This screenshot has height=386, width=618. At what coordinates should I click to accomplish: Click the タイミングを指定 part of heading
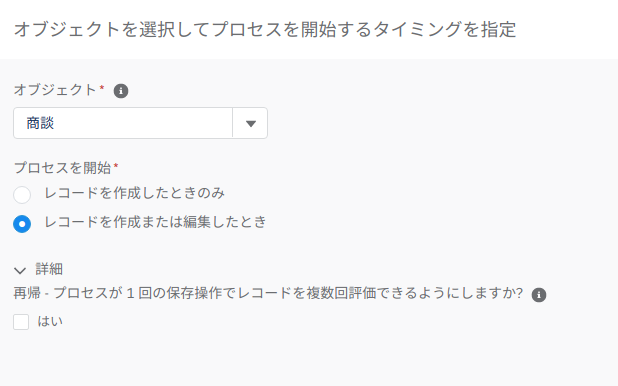[445, 30]
